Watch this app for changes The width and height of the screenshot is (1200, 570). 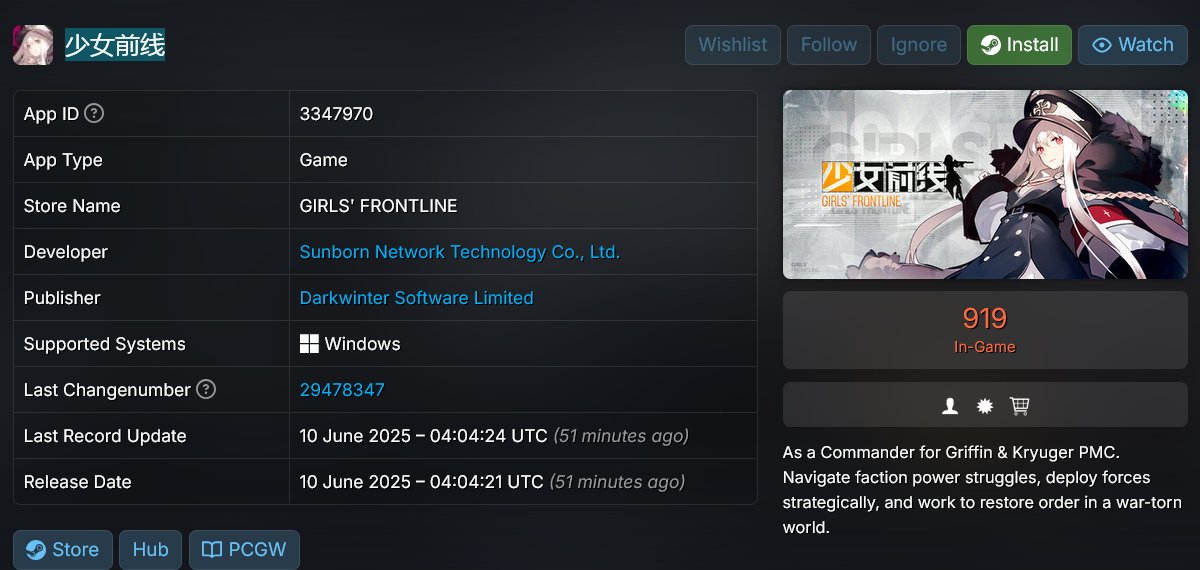coord(1133,45)
